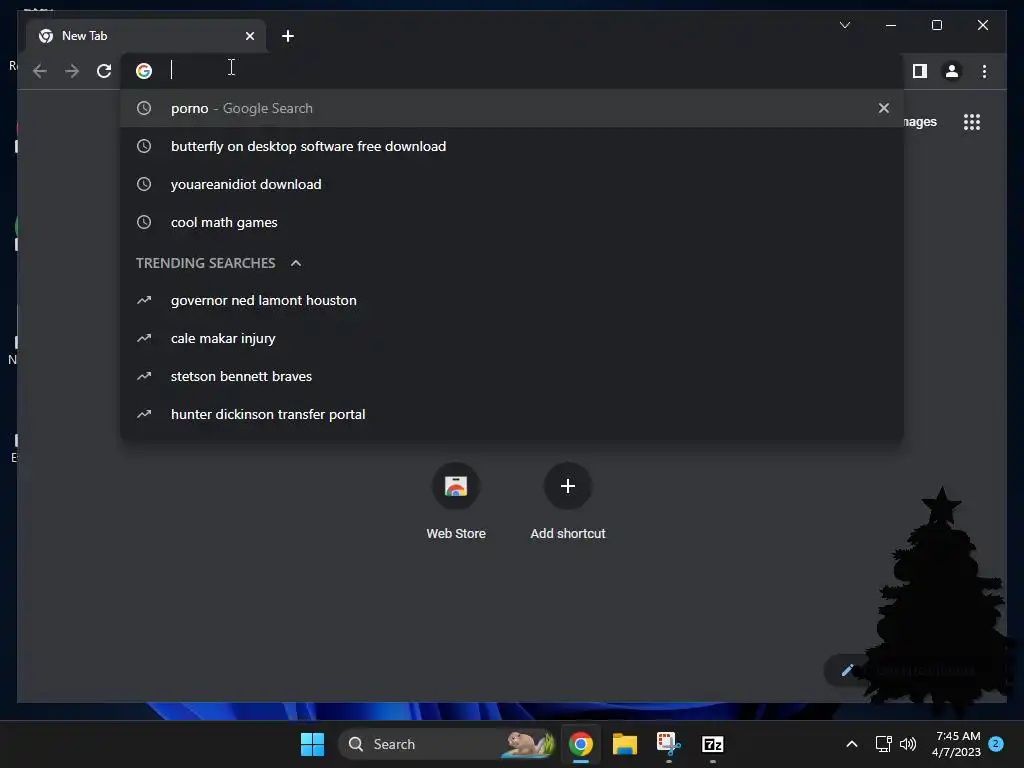
Task: Open notifications badge showing 2
Action: point(996,743)
